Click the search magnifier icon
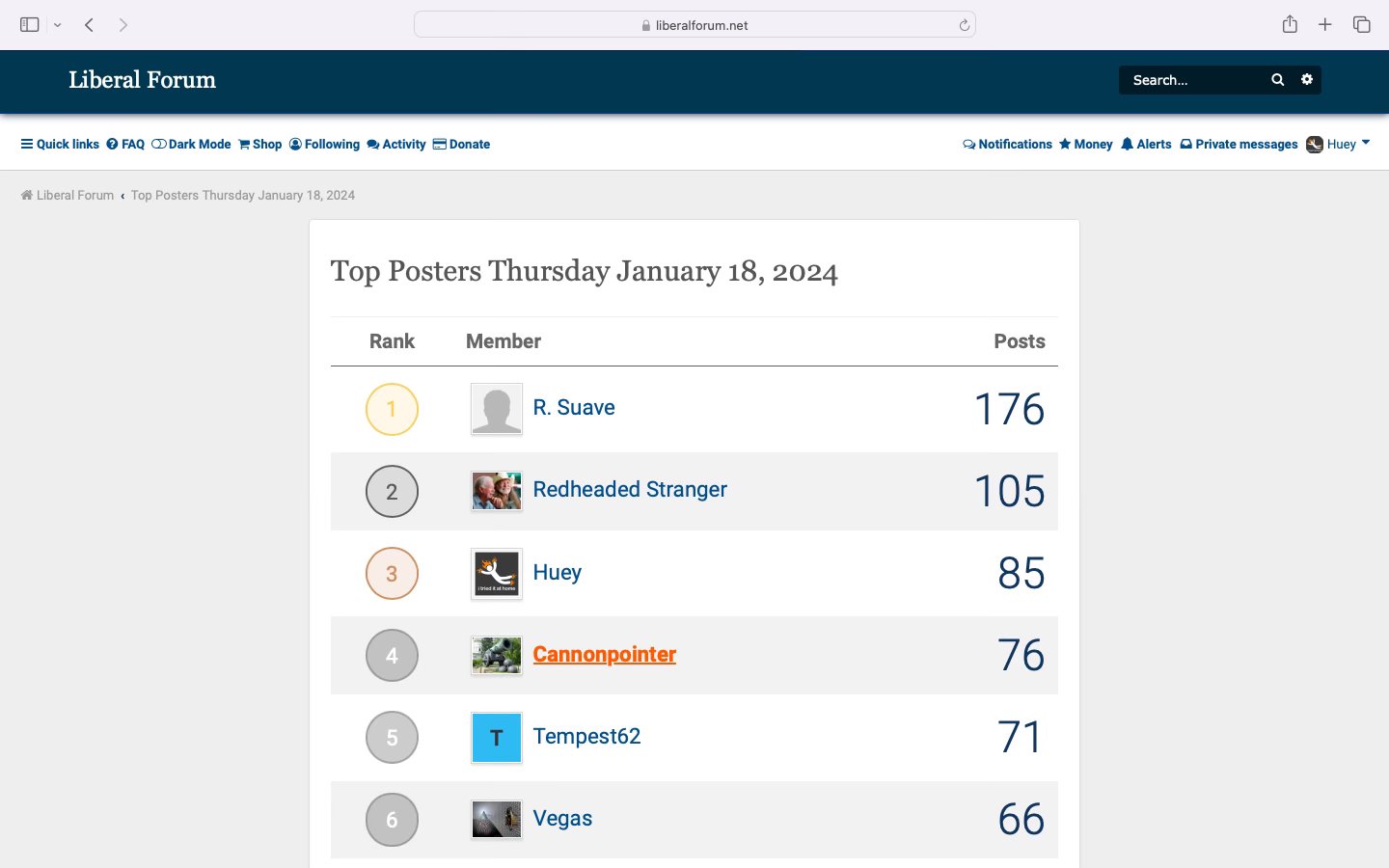This screenshot has height=868, width=1389. point(1277,80)
